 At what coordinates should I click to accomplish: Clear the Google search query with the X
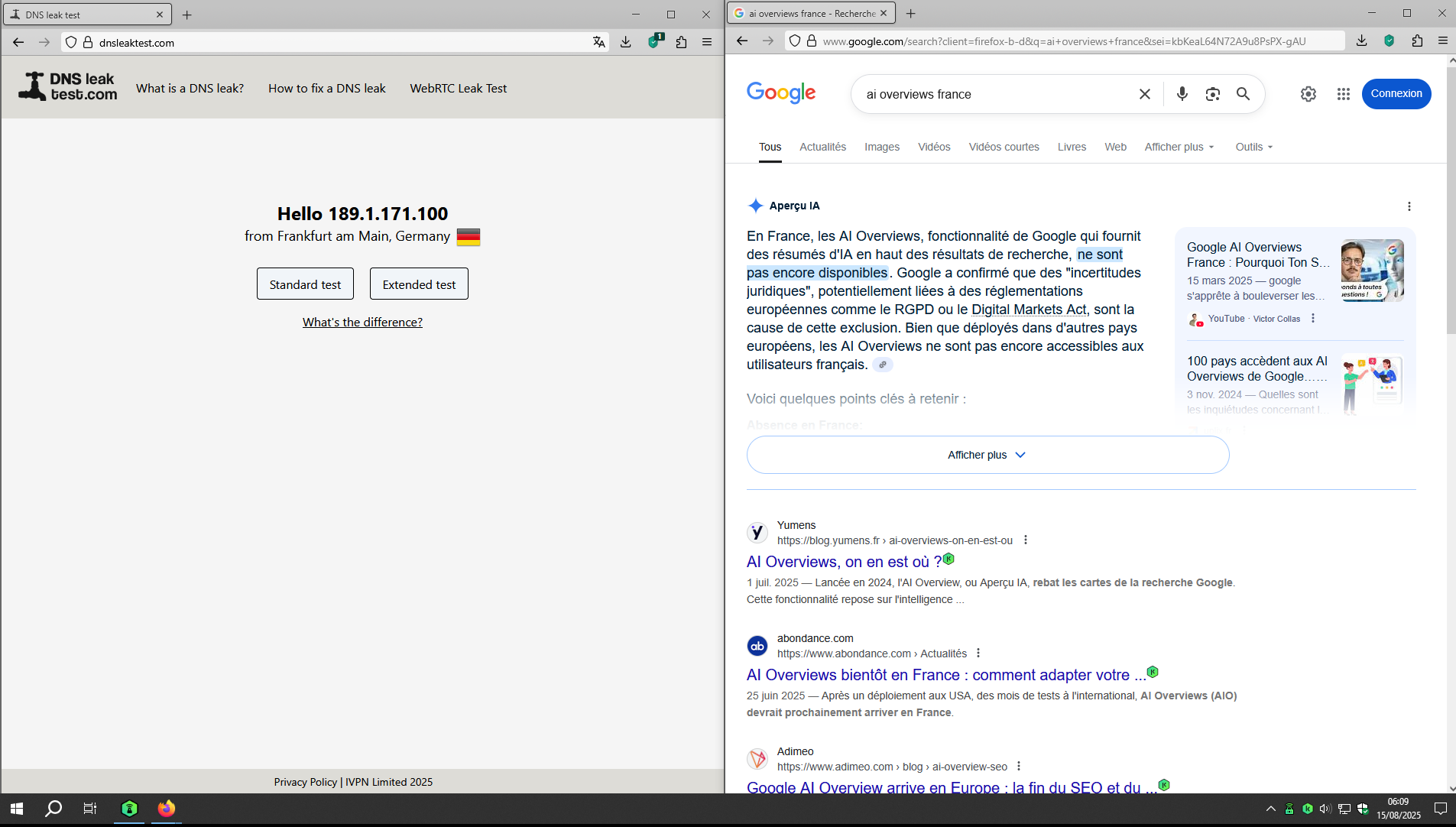[1145, 94]
